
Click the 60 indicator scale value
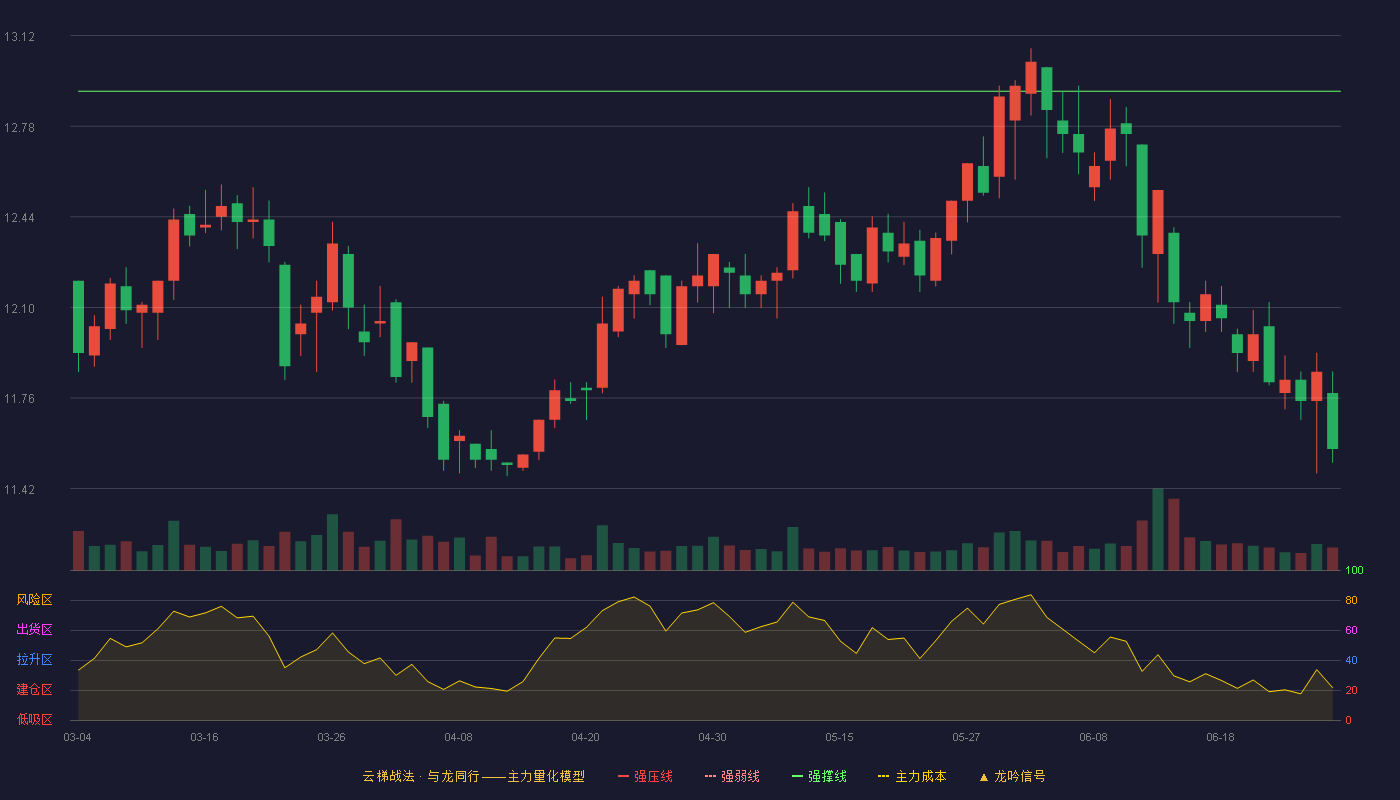click(x=1351, y=631)
